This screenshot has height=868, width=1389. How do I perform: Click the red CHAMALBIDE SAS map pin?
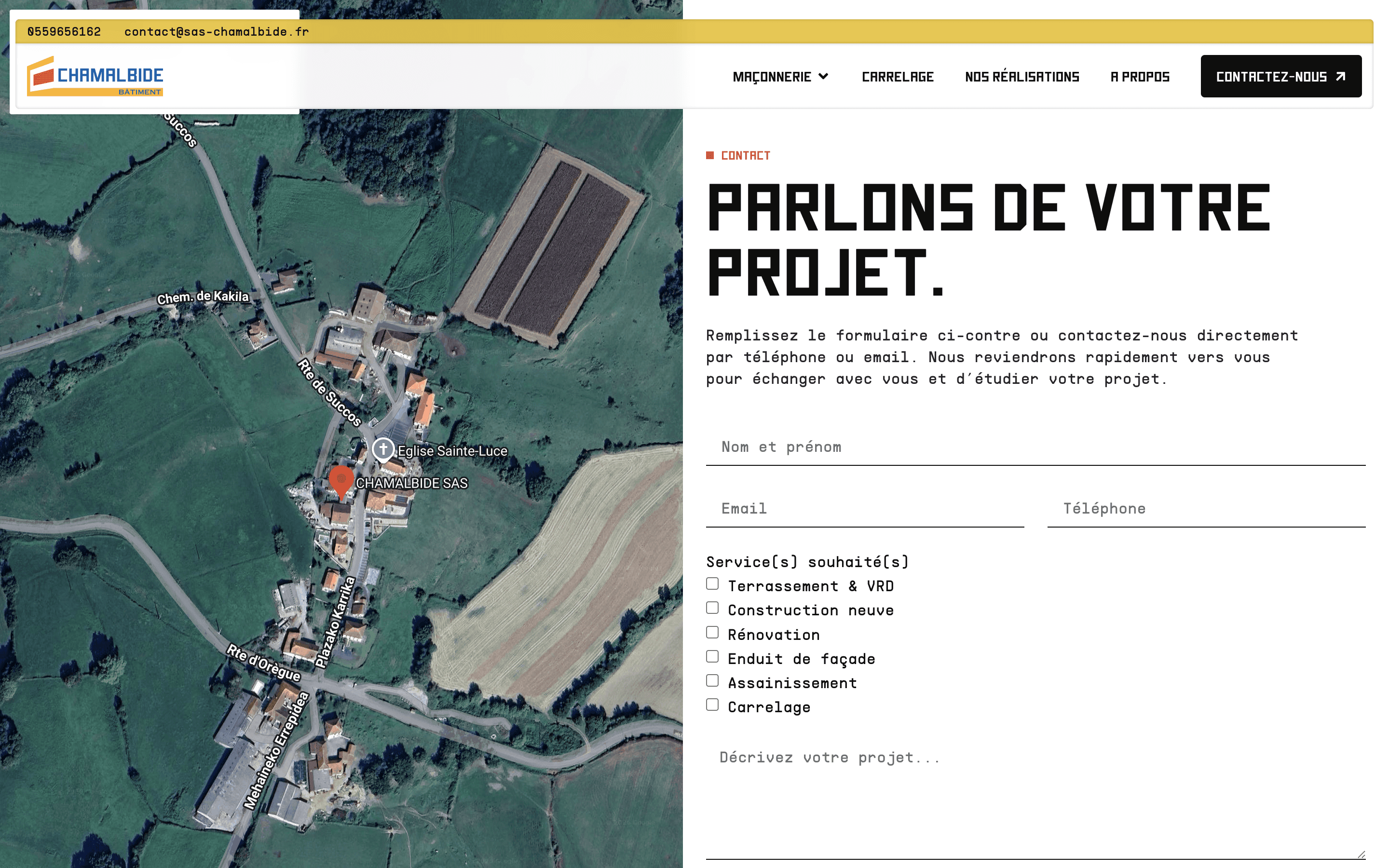click(x=341, y=479)
